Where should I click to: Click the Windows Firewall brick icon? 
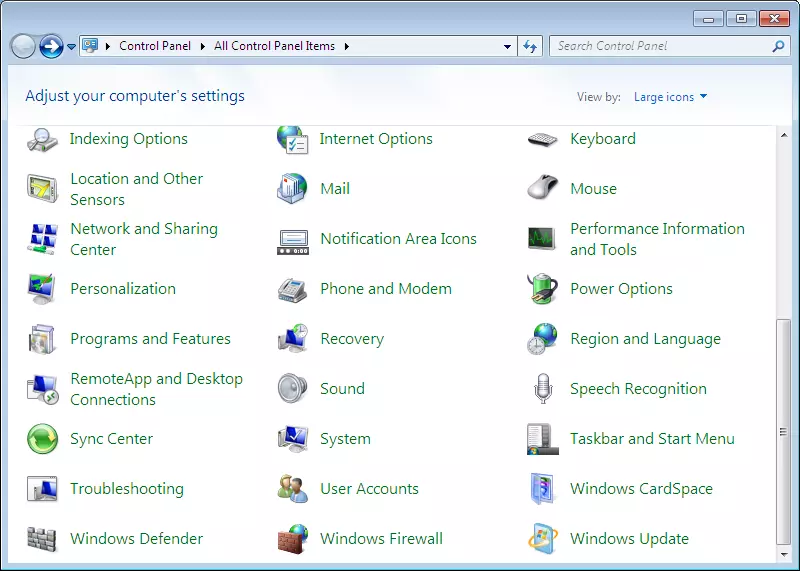coord(292,539)
